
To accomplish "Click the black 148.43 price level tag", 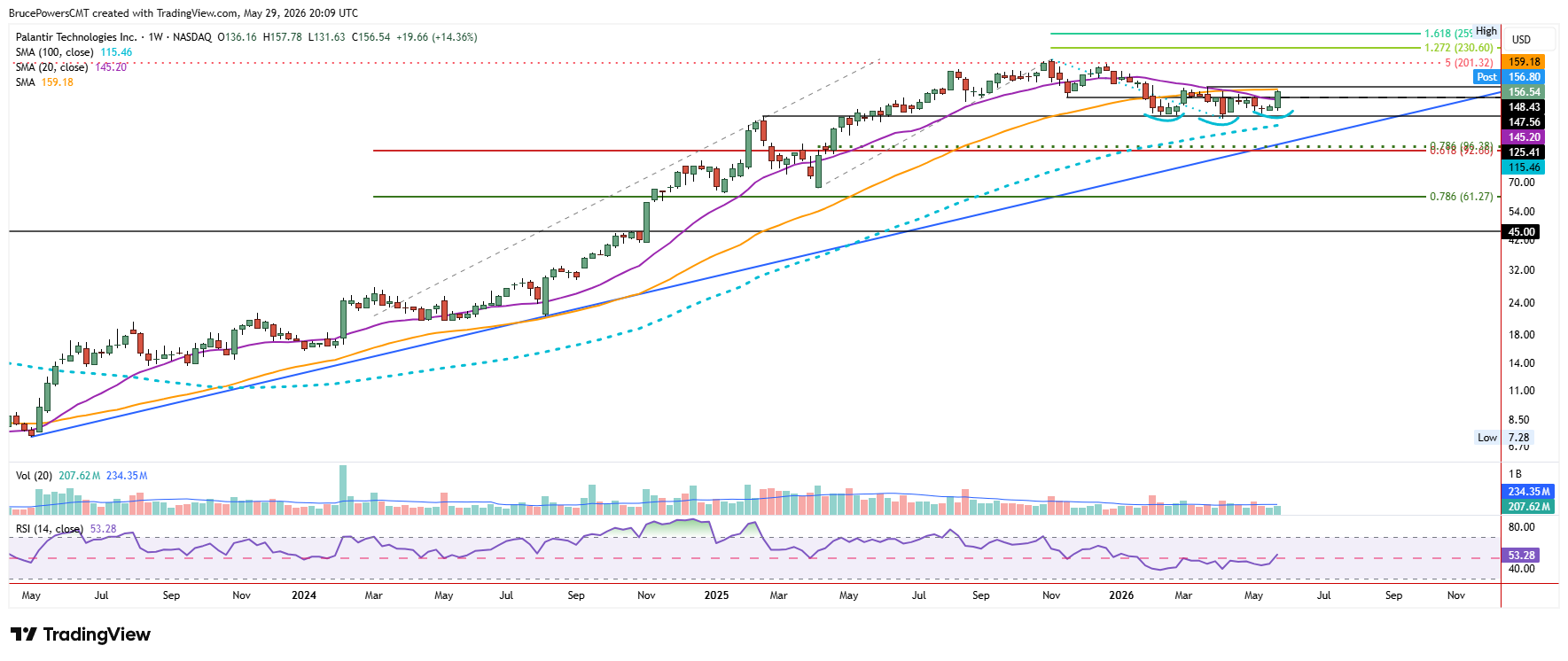I will 1524,107.
